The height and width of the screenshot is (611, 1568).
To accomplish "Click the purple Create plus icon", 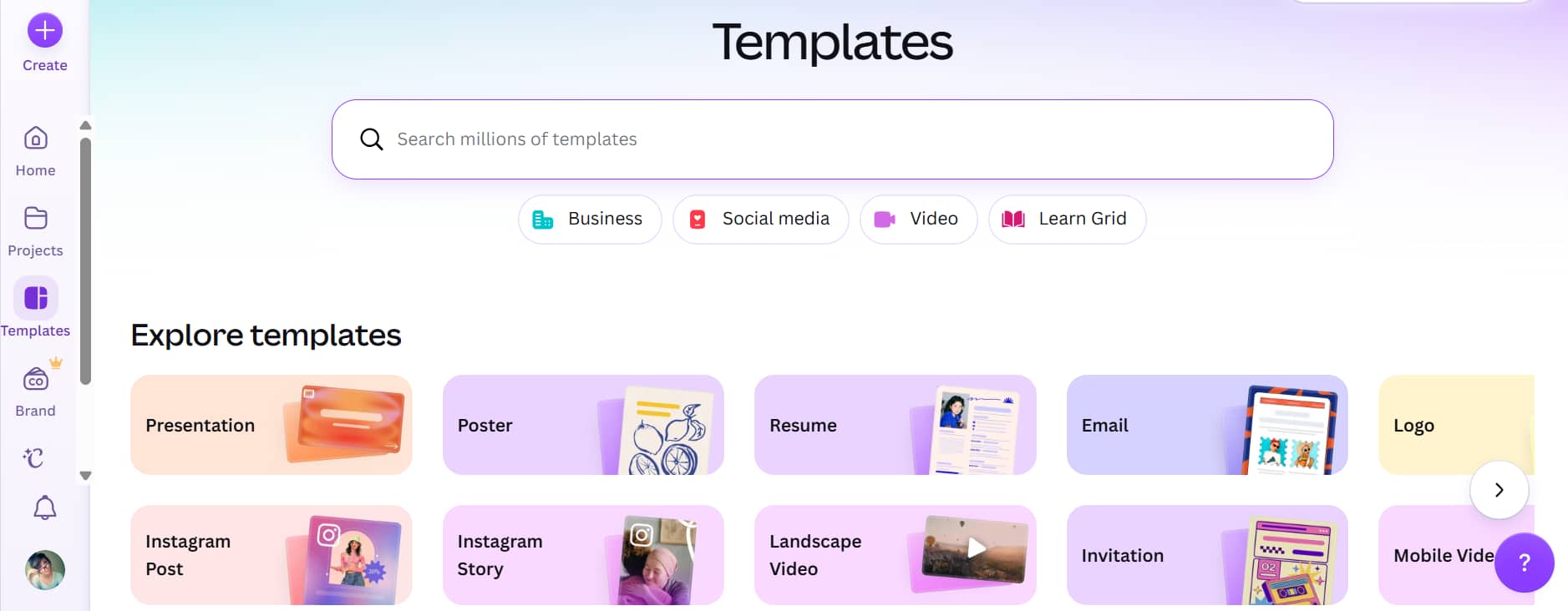I will click(x=44, y=31).
